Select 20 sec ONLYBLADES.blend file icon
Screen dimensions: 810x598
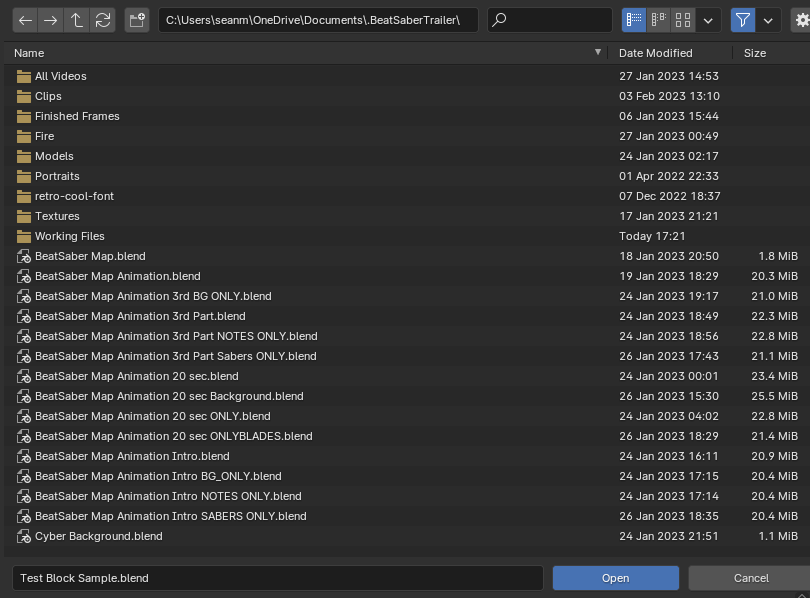pyautogui.click(x=24, y=437)
